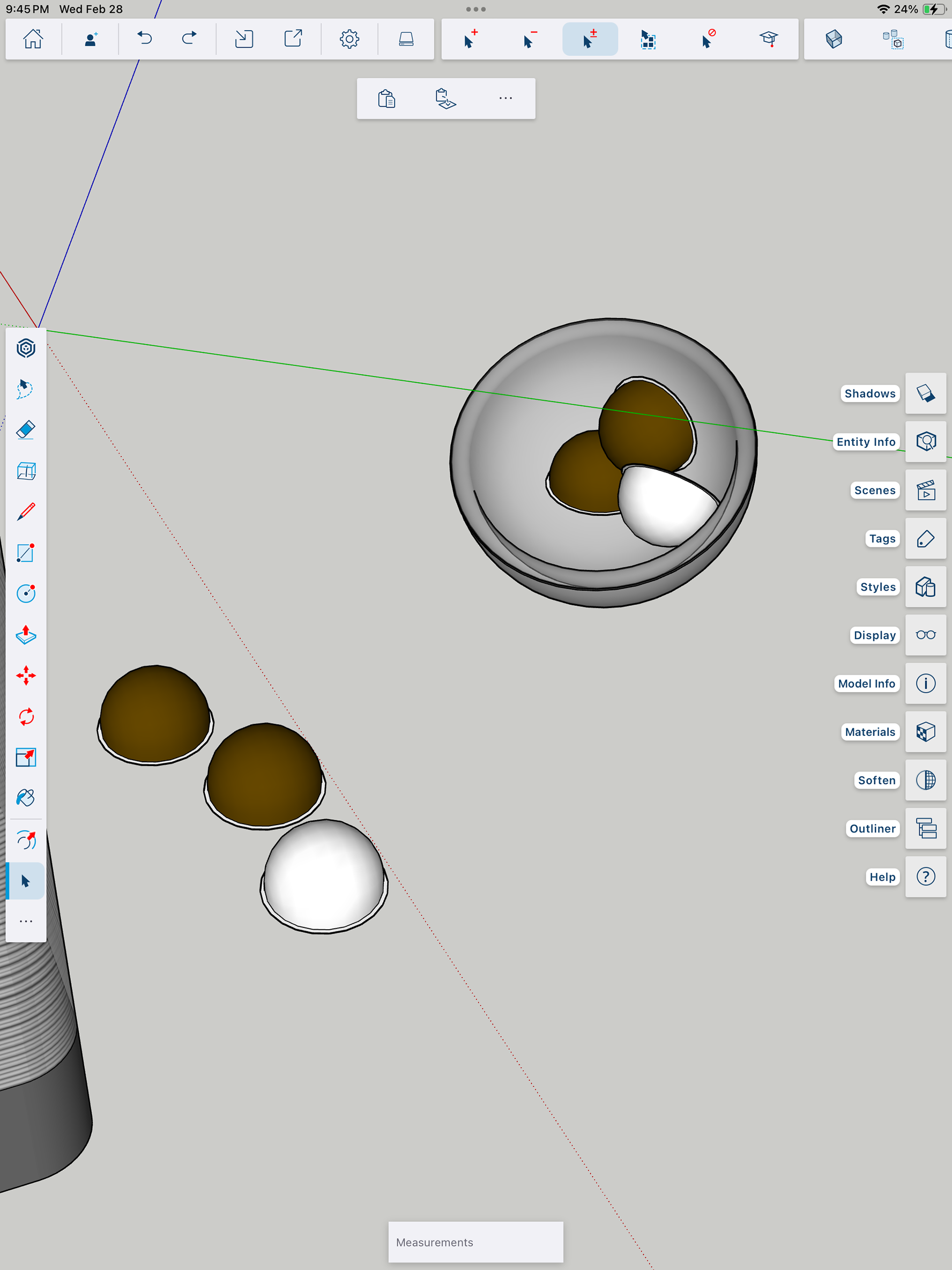Screen dimensions: 952x1270
Task: Go to the Home screen
Action: tap(33, 39)
